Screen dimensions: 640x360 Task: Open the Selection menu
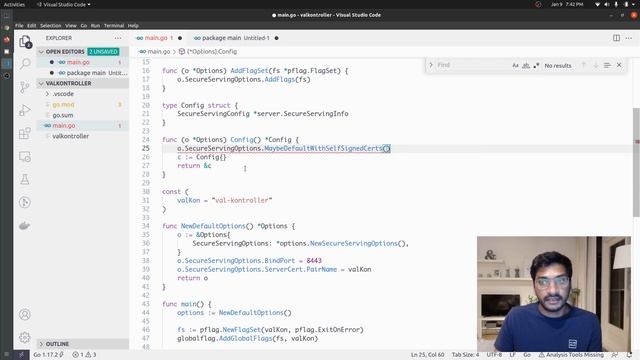(51, 25)
